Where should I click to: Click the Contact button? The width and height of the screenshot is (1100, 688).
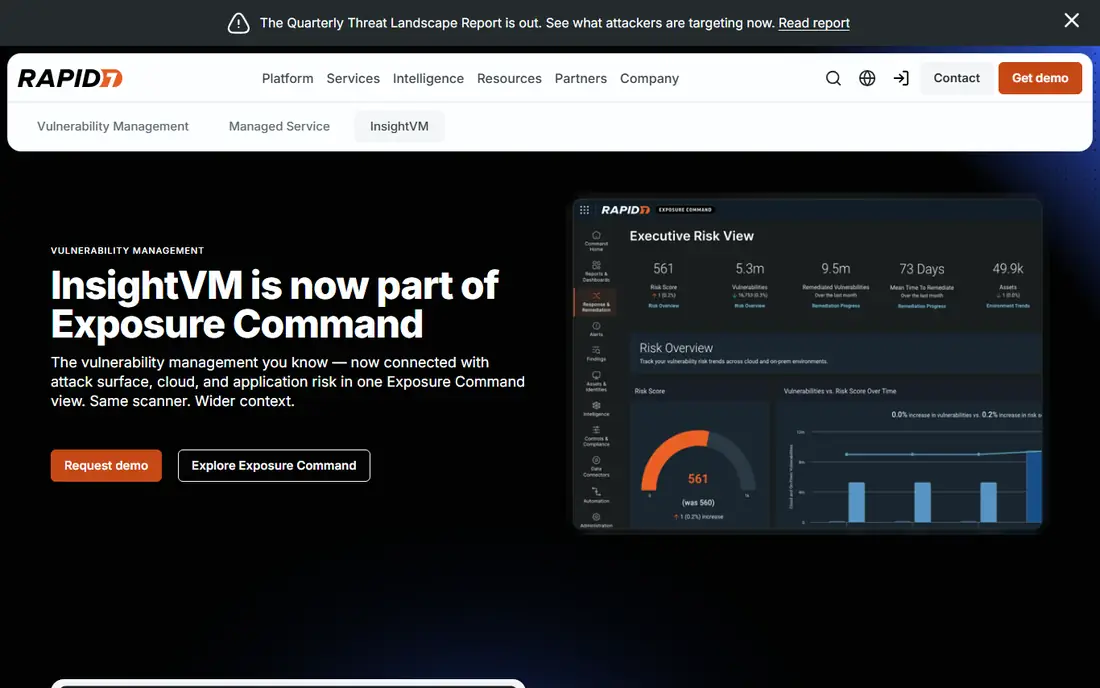[x=956, y=78]
